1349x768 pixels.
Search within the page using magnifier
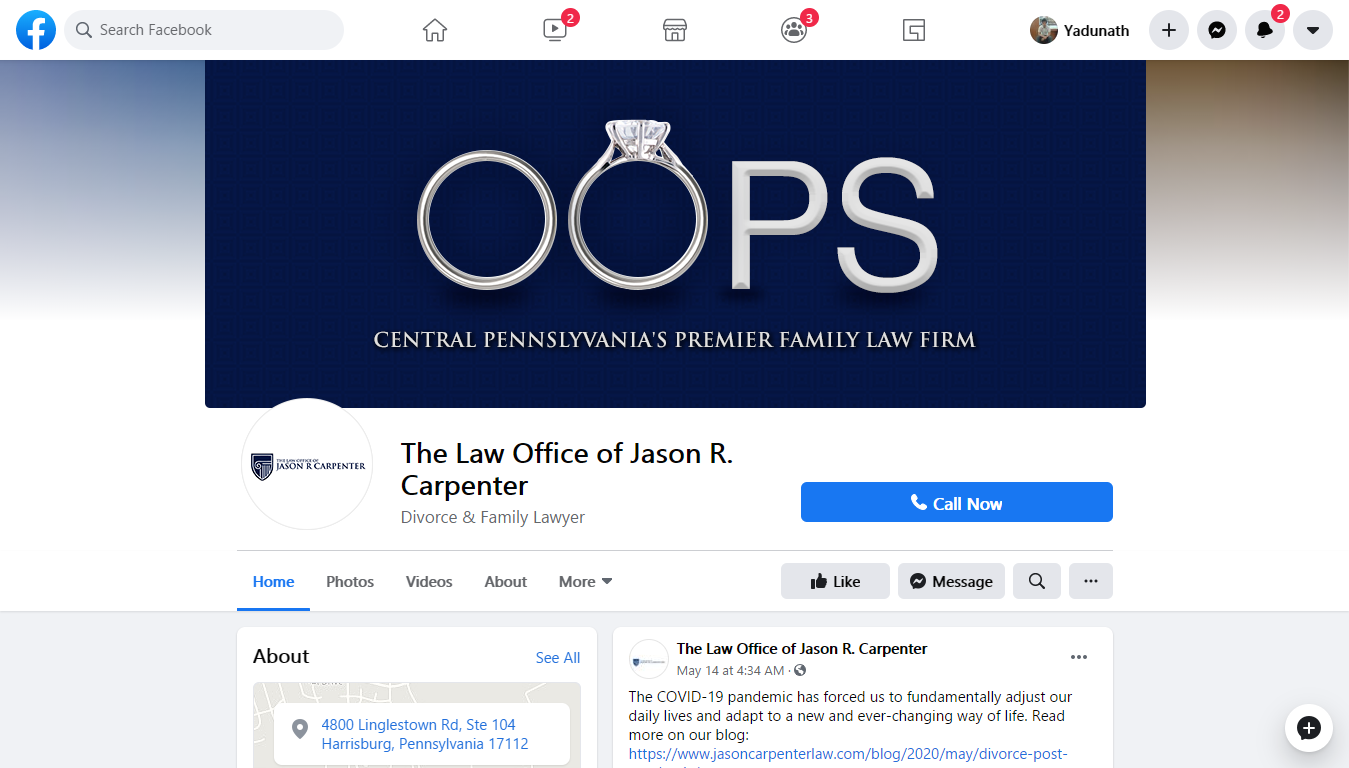(x=1037, y=581)
